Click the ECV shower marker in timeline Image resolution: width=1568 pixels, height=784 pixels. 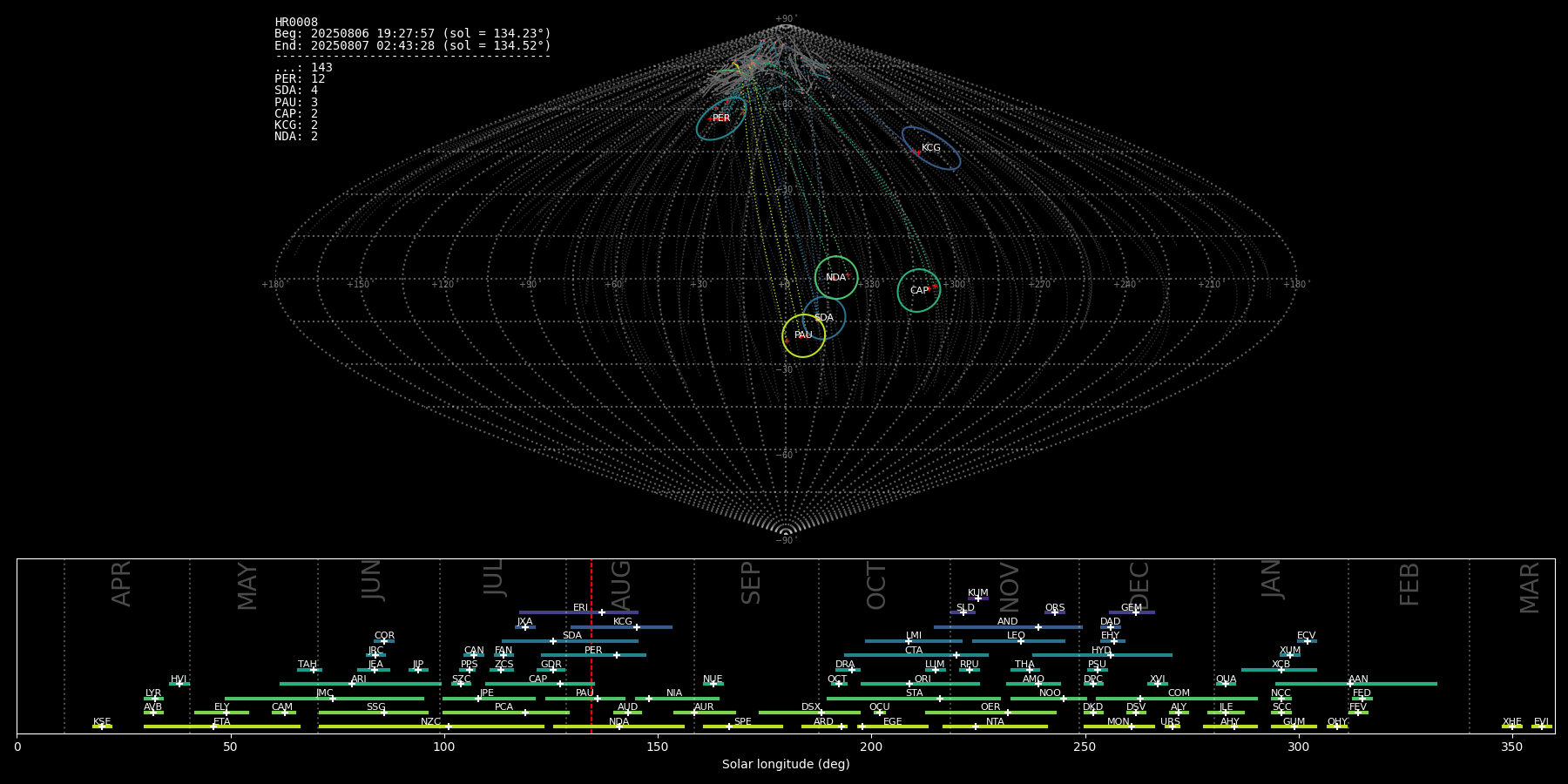pyautogui.click(x=1307, y=641)
